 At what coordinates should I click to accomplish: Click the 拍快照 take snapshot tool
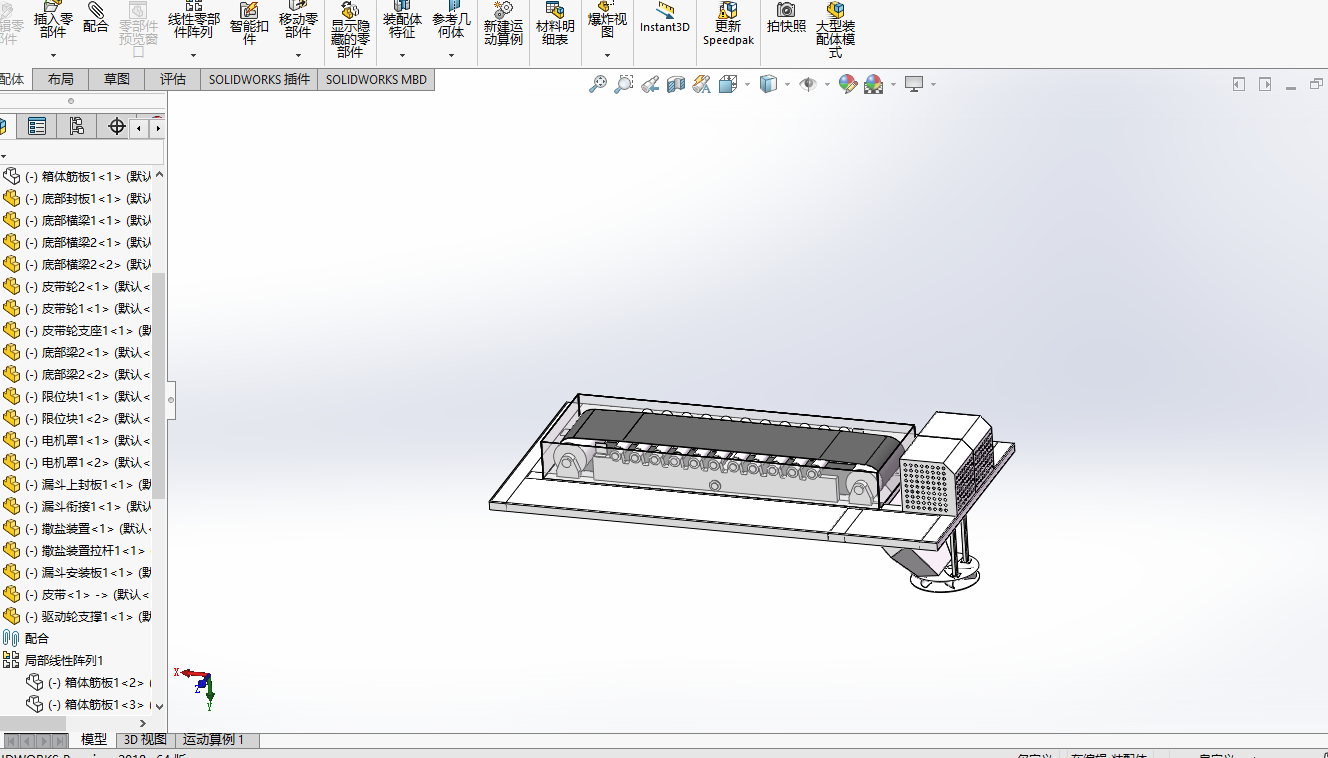pyautogui.click(x=786, y=18)
